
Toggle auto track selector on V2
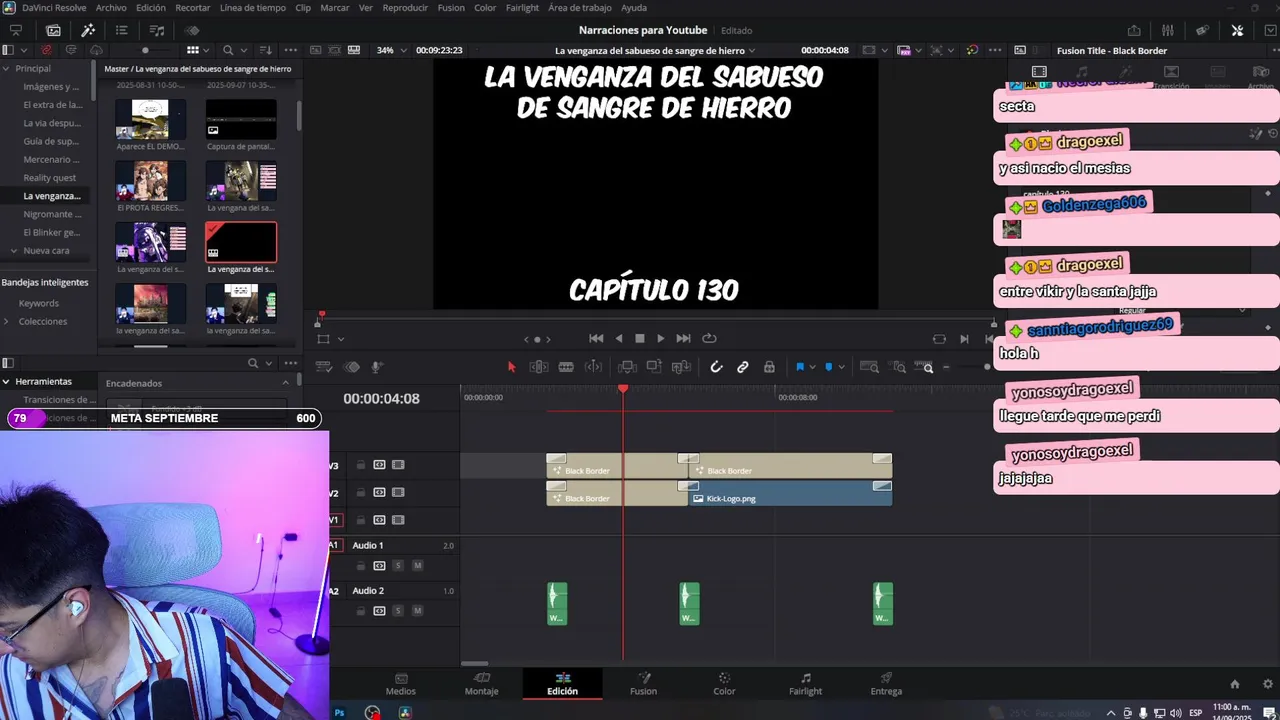click(x=379, y=493)
